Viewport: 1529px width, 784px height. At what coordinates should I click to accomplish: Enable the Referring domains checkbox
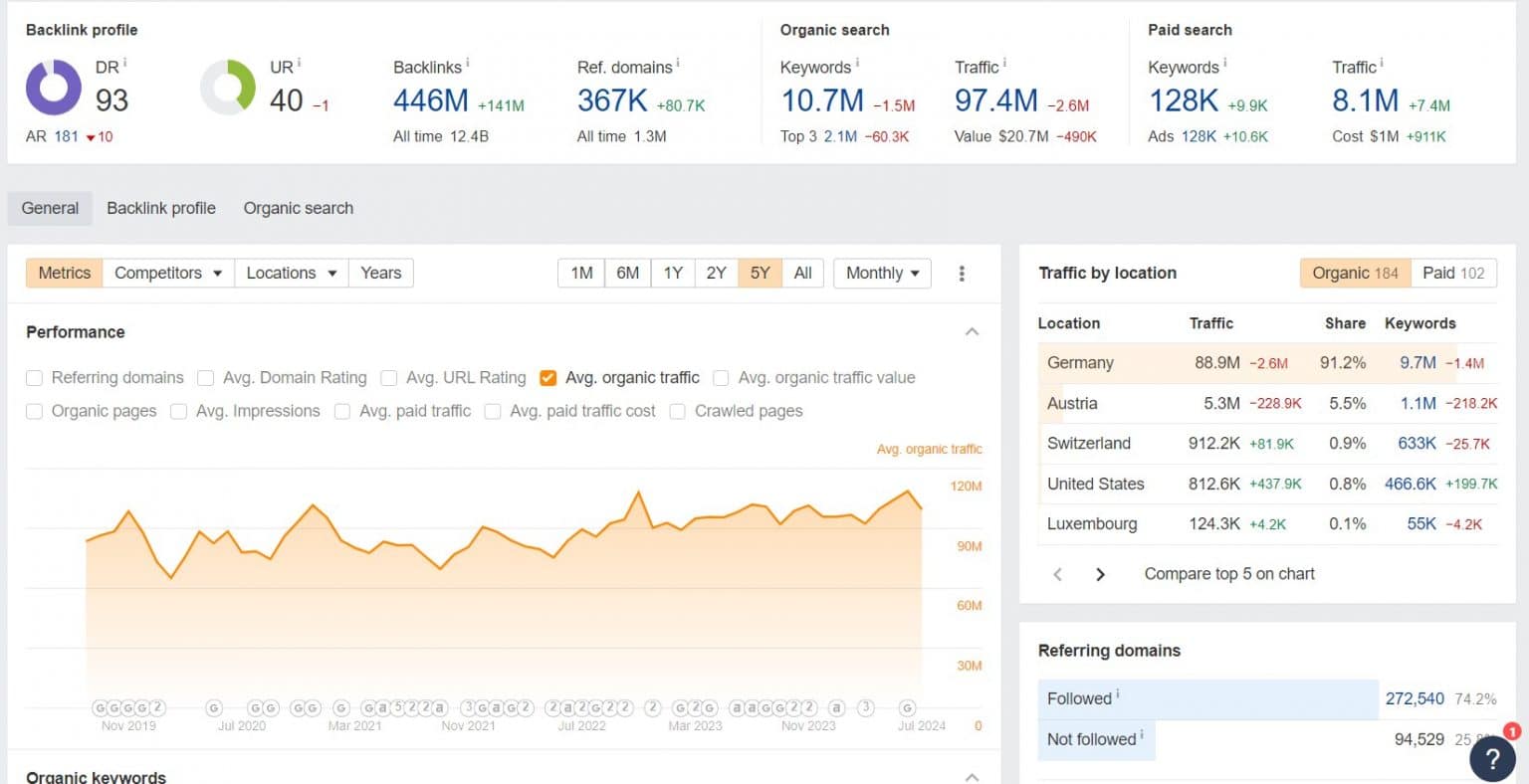(35, 378)
